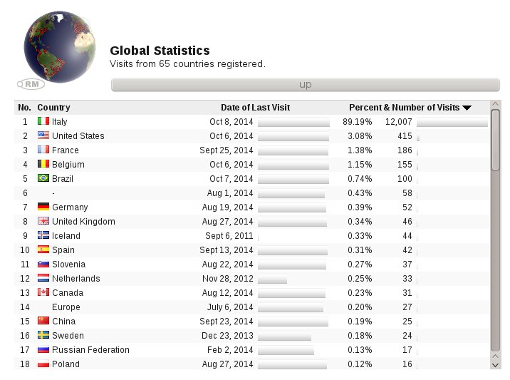Image resolution: width=510 pixels, height=380 pixels.
Task: Select the Sweden flag icon
Action: click(43, 335)
